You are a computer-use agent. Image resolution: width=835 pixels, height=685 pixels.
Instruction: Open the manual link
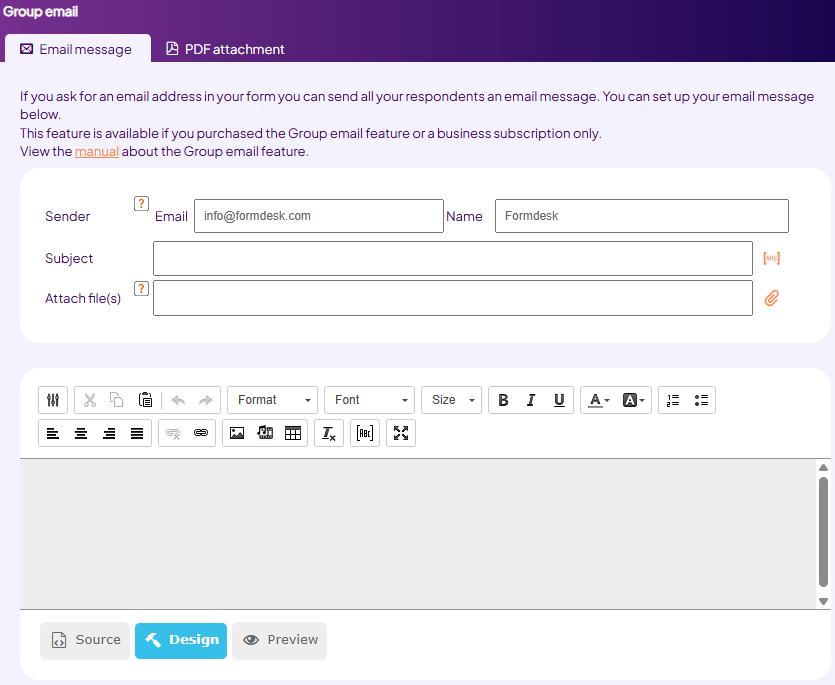[x=96, y=152]
